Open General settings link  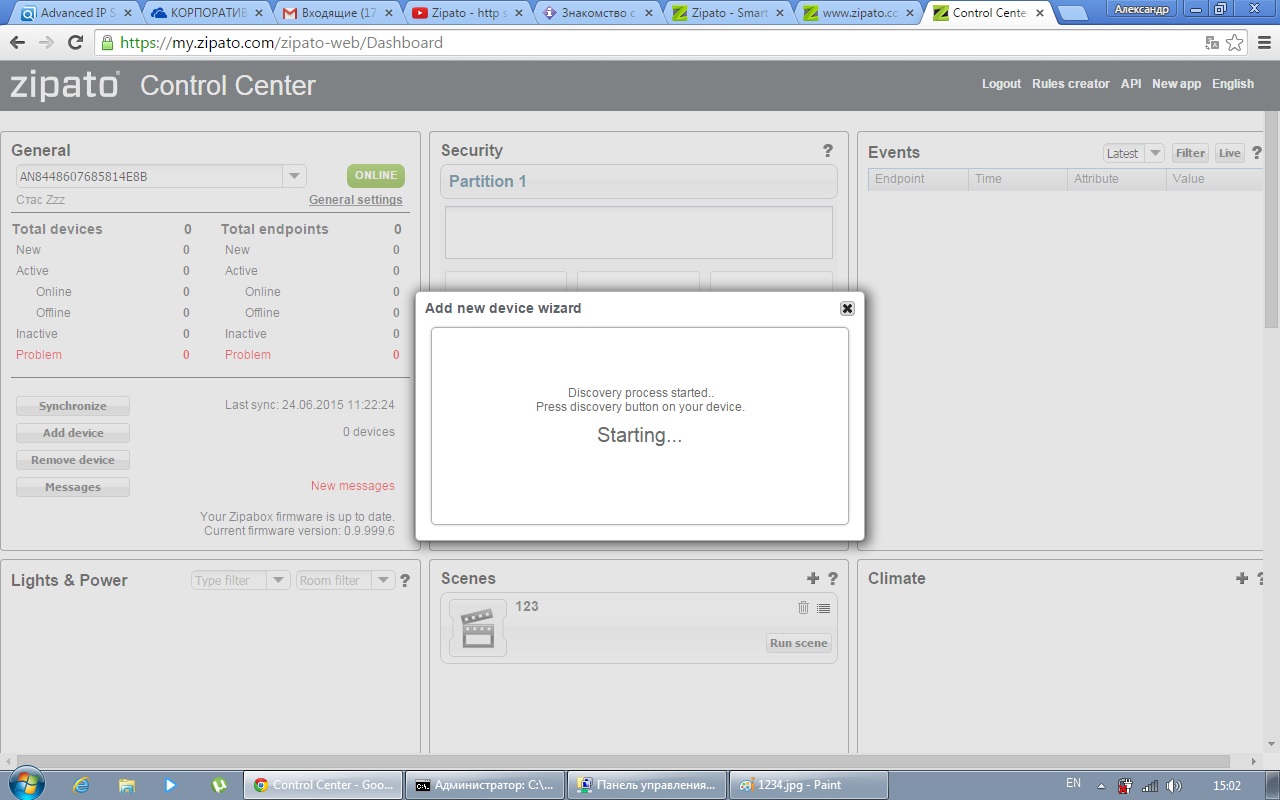tap(355, 200)
